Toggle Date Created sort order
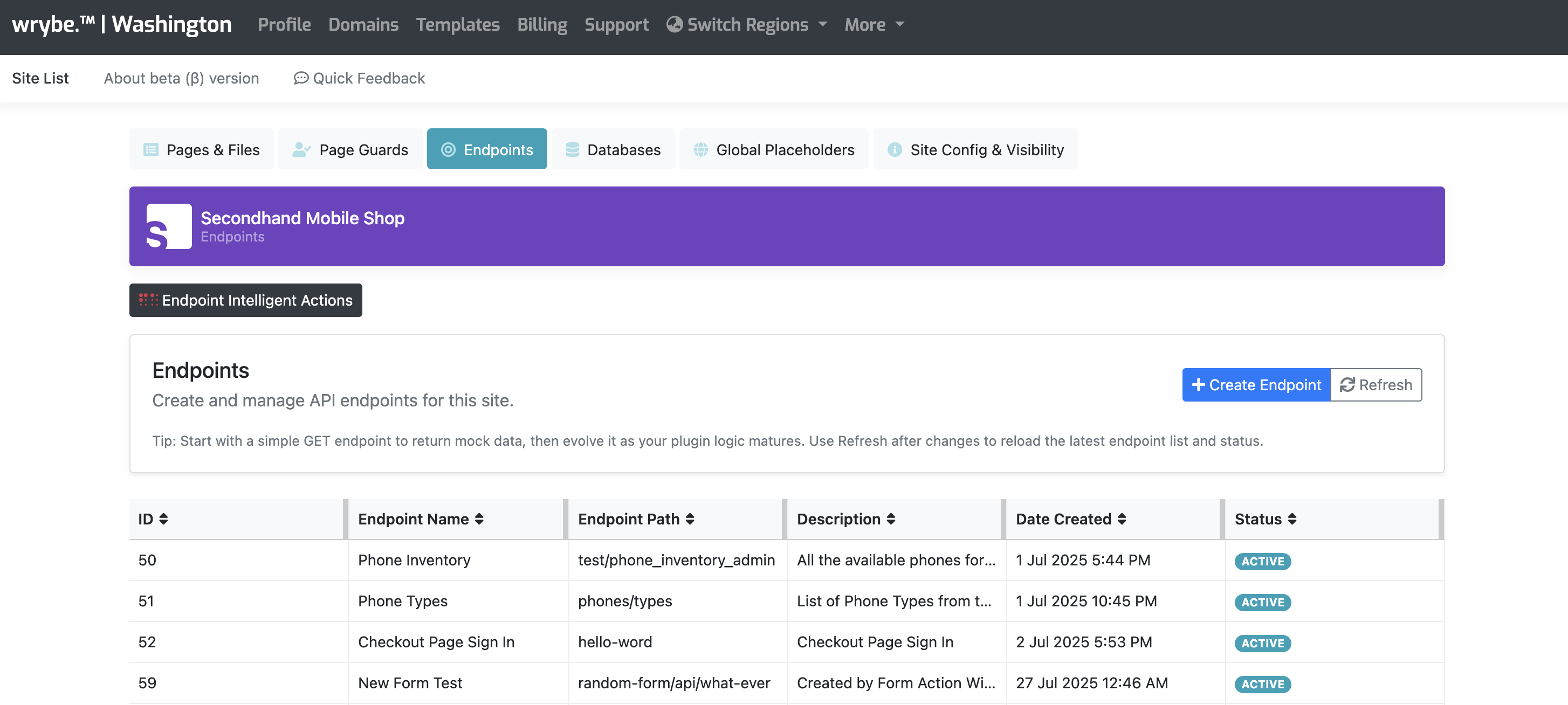This screenshot has height=705, width=1568. click(1122, 519)
